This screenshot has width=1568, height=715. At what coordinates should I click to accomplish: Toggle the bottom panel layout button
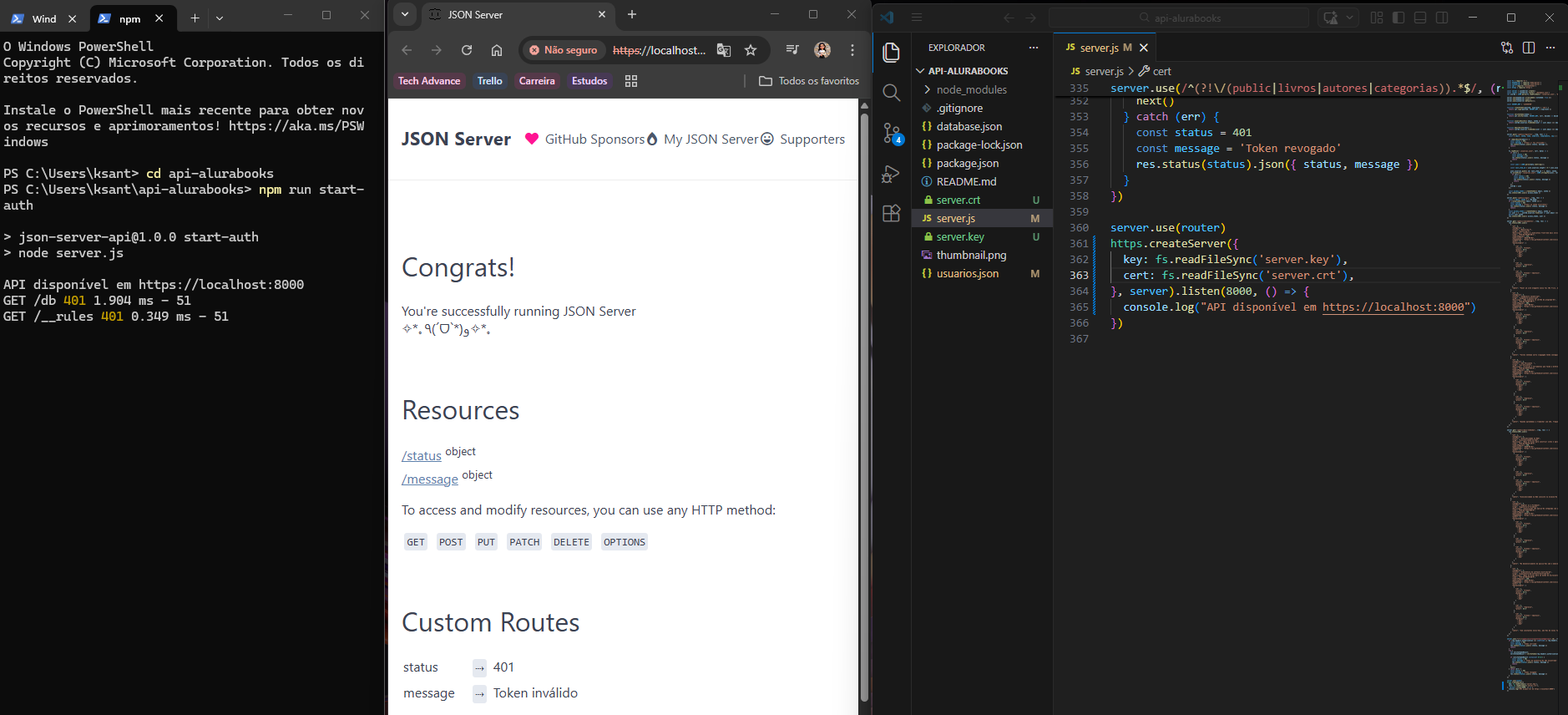tap(1420, 18)
